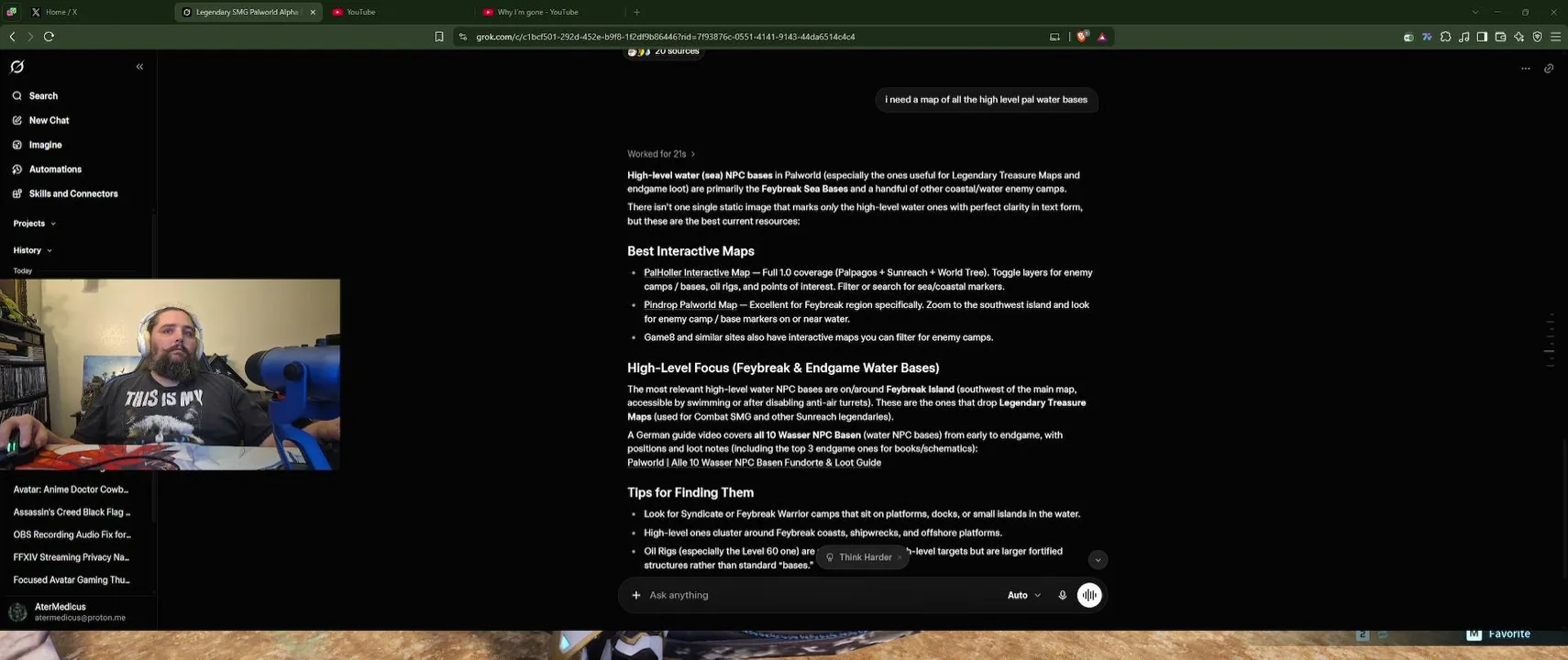Open a new browser tab

pos(636,12)
